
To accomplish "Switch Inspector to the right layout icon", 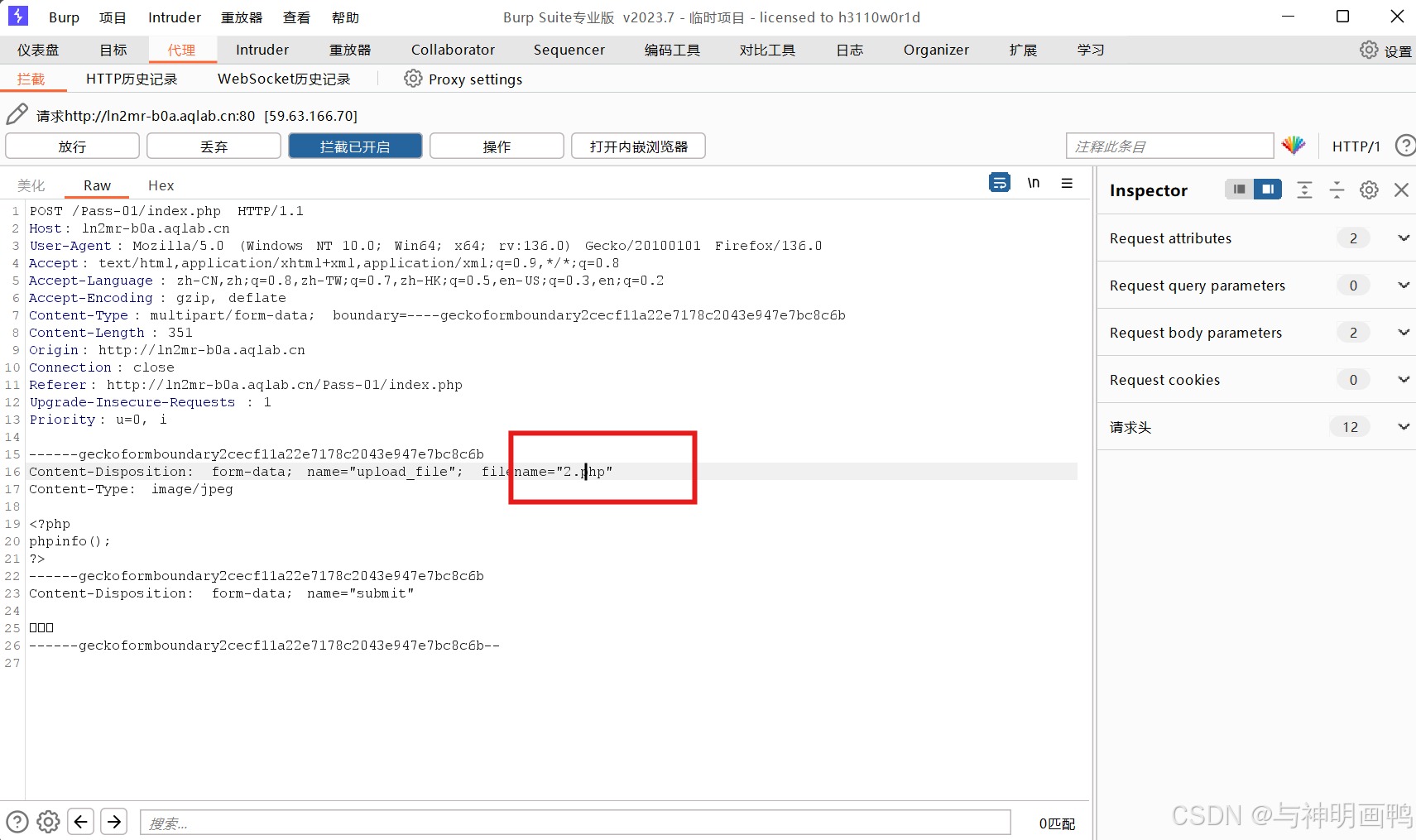I will point(1268,190).
